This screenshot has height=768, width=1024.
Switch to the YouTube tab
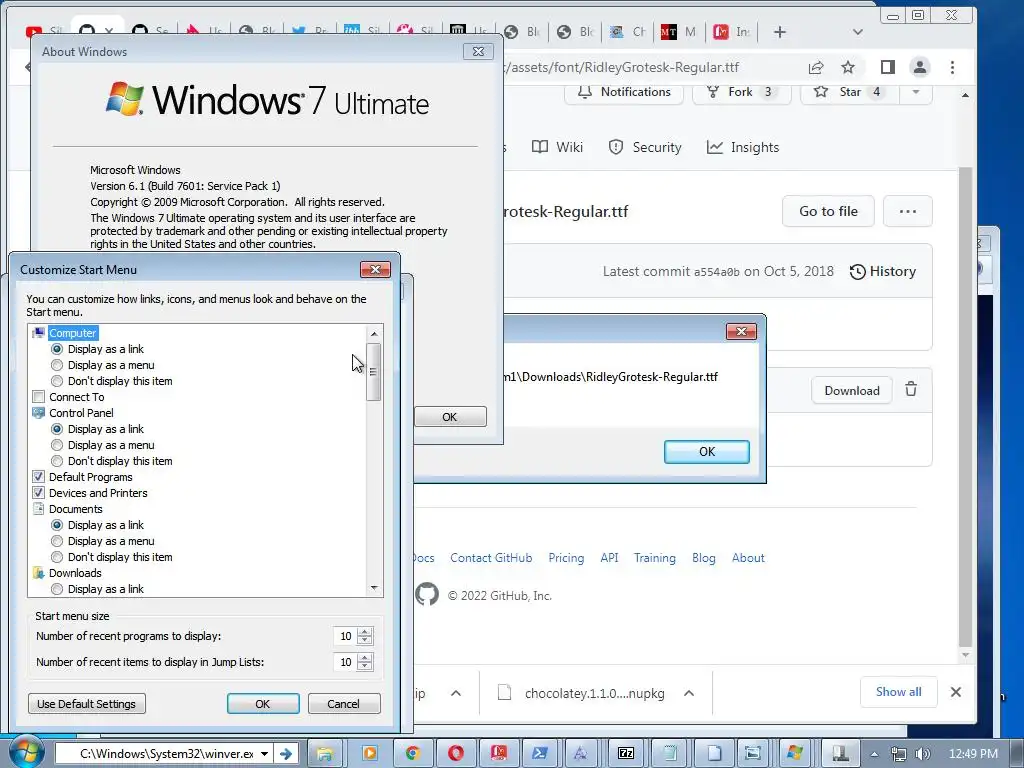(x=44, y=31)
